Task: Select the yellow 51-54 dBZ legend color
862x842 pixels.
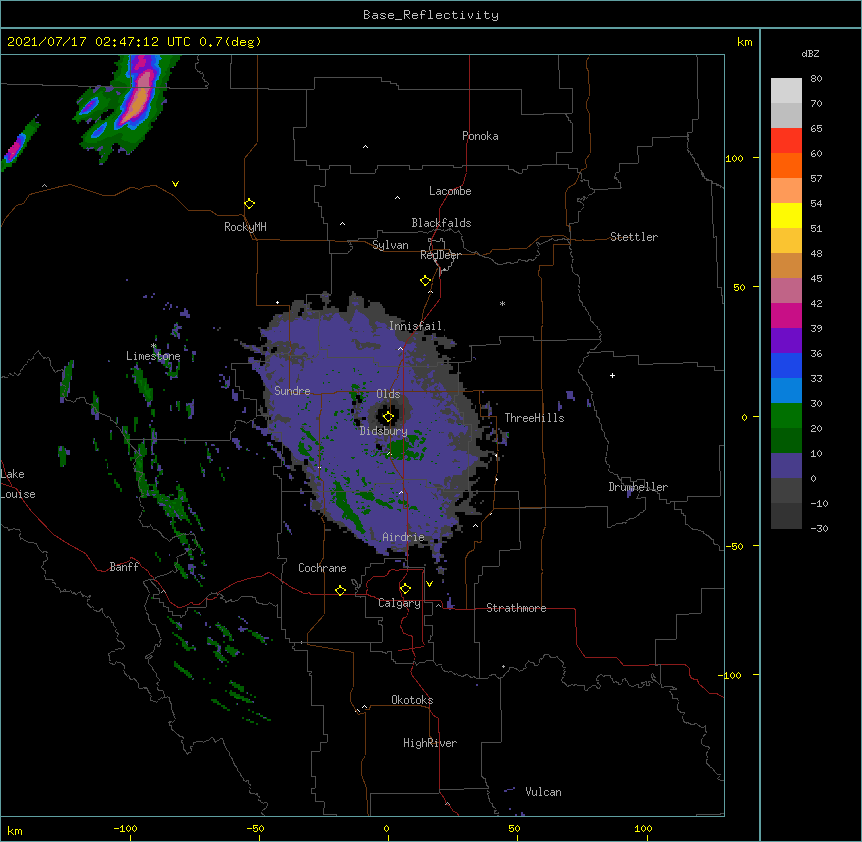Action: pos(786,215)
